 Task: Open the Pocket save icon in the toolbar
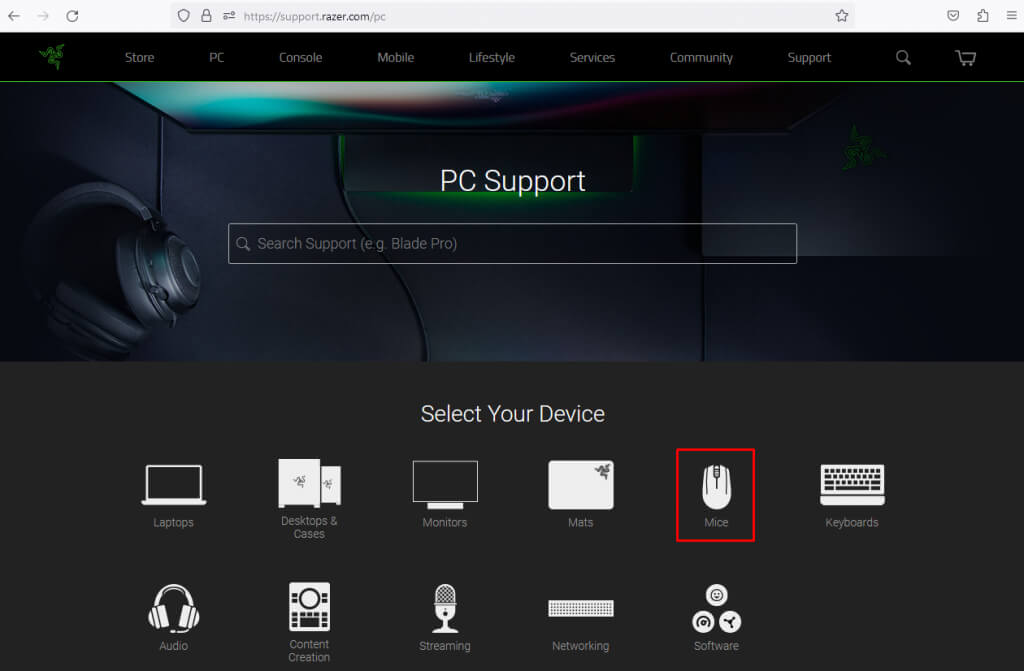[953, 16]
